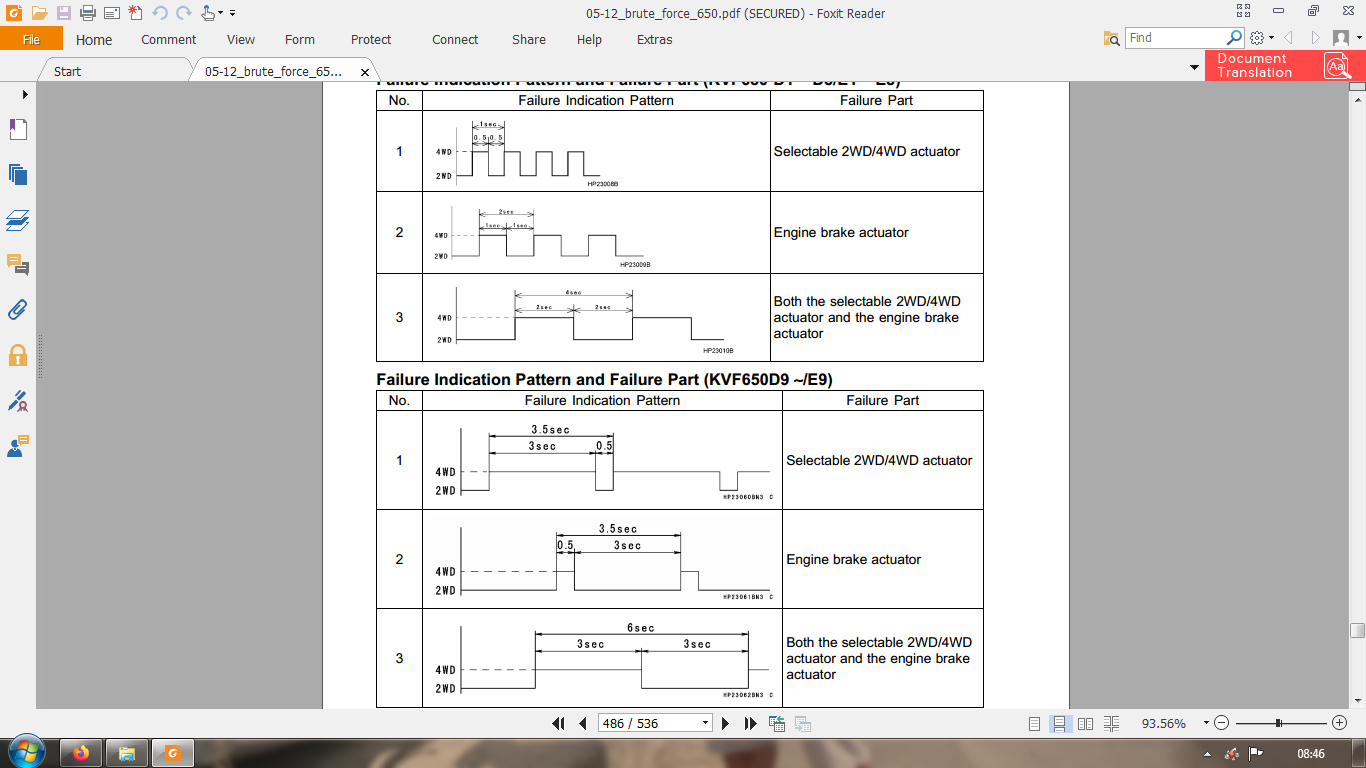
Task: Open the user account dropdown
Action: click(x=1346, y=38)
